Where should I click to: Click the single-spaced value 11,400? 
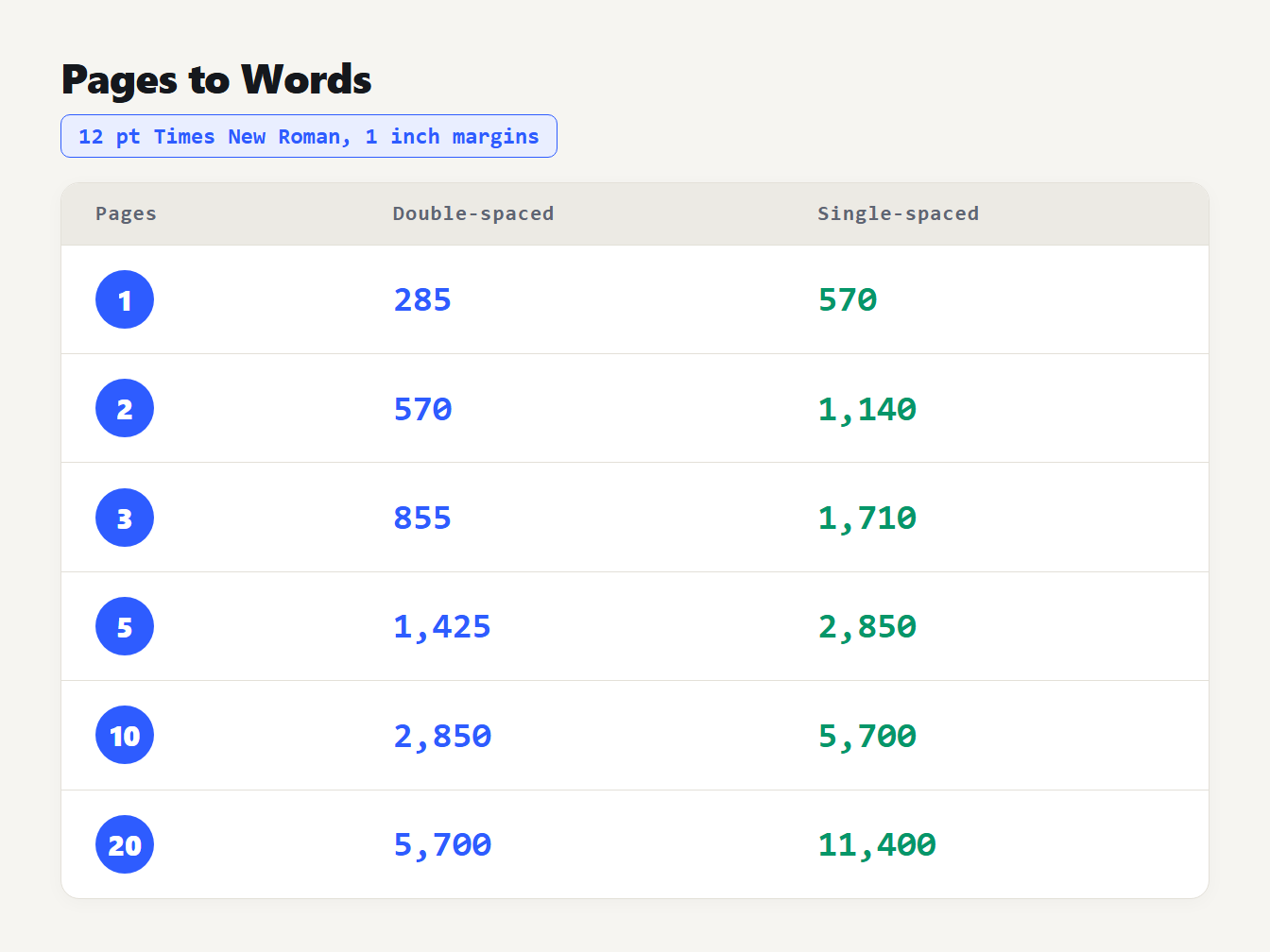pos(877,844)
